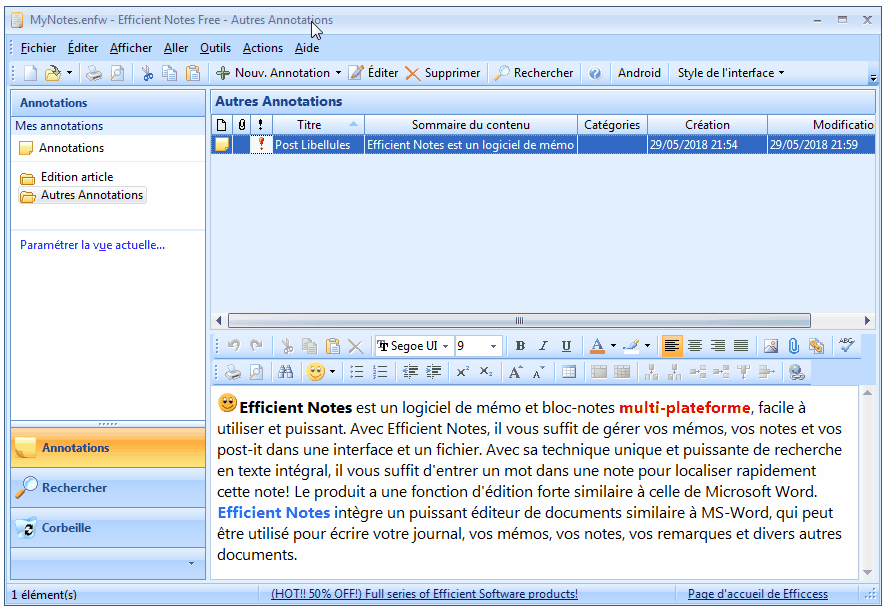
Task: Decrease paragraph indent
Action: tap(410, 372)
